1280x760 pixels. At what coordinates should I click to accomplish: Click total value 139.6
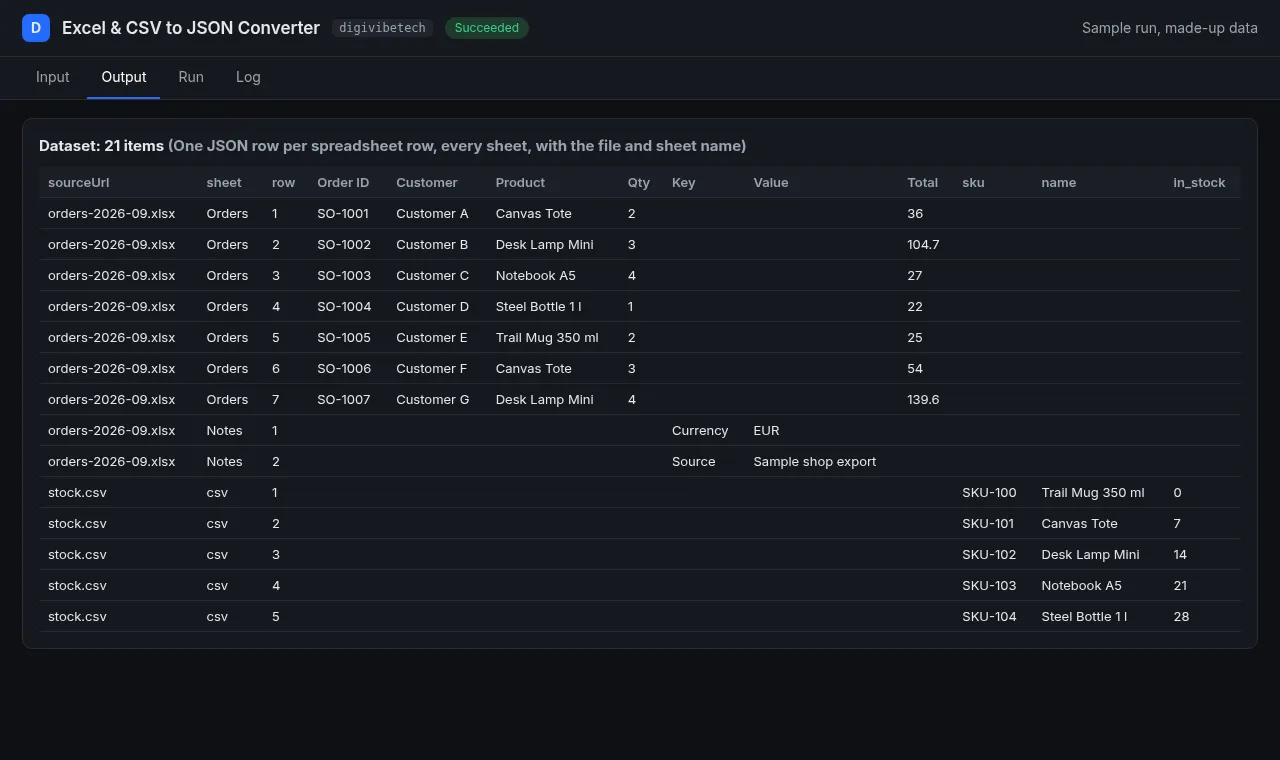(923, 399)
